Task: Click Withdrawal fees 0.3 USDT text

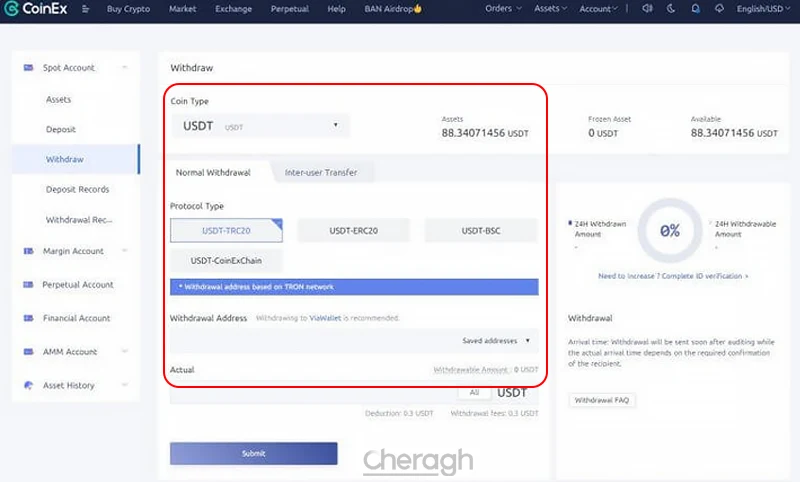Action: [x=494, y=413]
